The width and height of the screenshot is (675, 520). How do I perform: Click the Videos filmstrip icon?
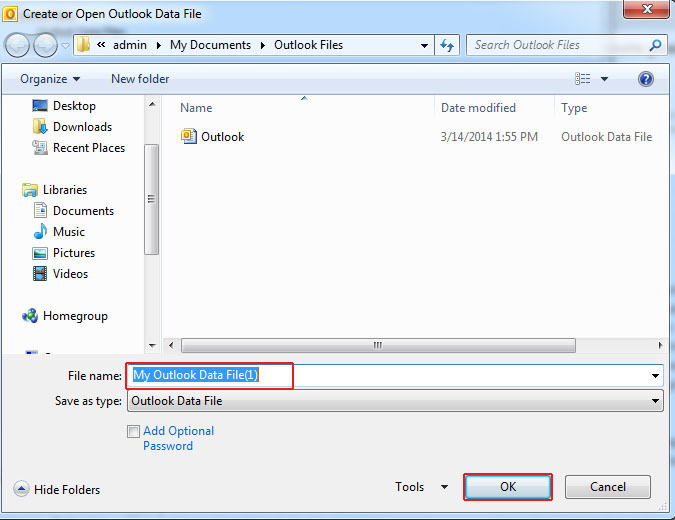point(40,274)
